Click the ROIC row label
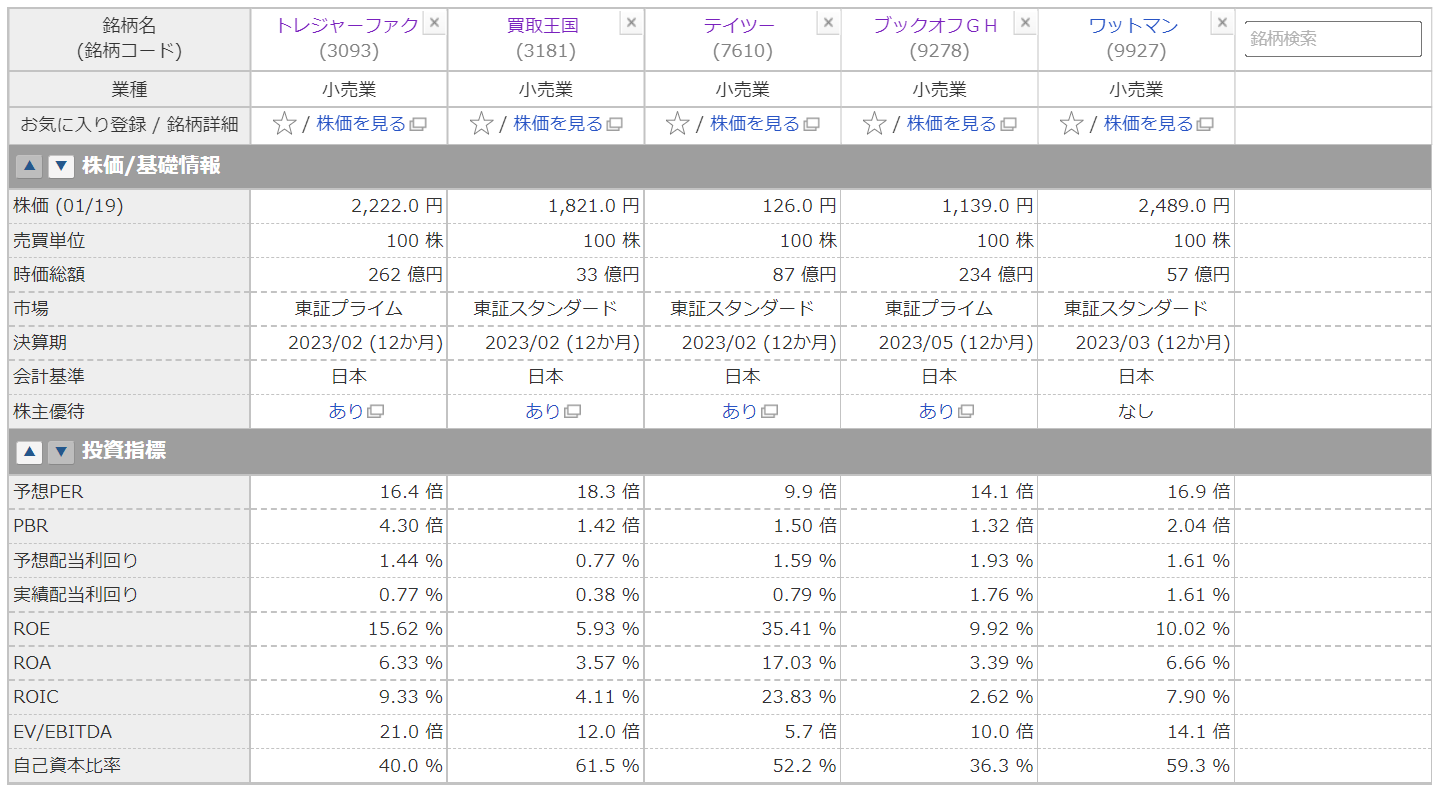Viewport: 1440px width, 790px height. (36, 696)
